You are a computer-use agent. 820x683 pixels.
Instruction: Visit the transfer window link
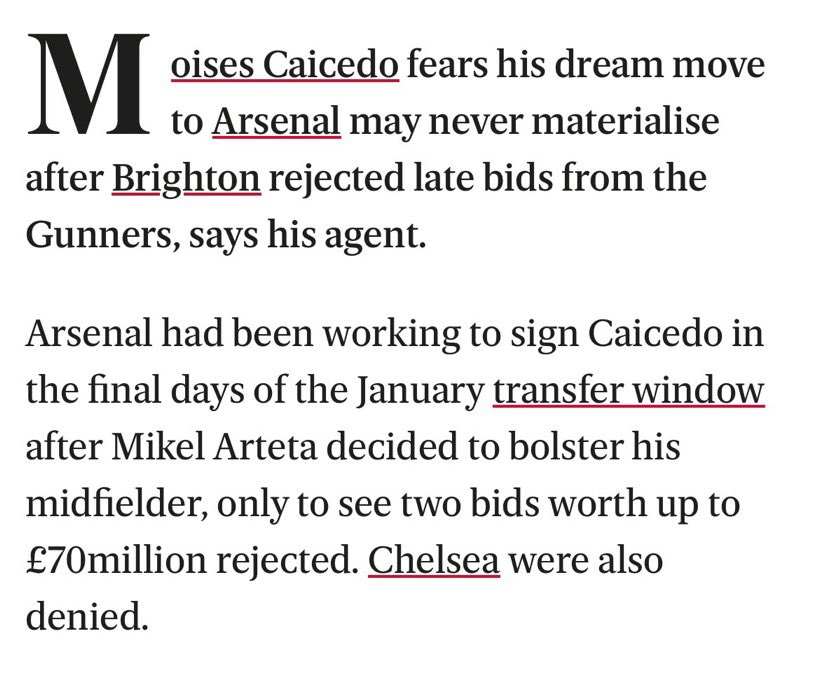(x=629, y=390)
